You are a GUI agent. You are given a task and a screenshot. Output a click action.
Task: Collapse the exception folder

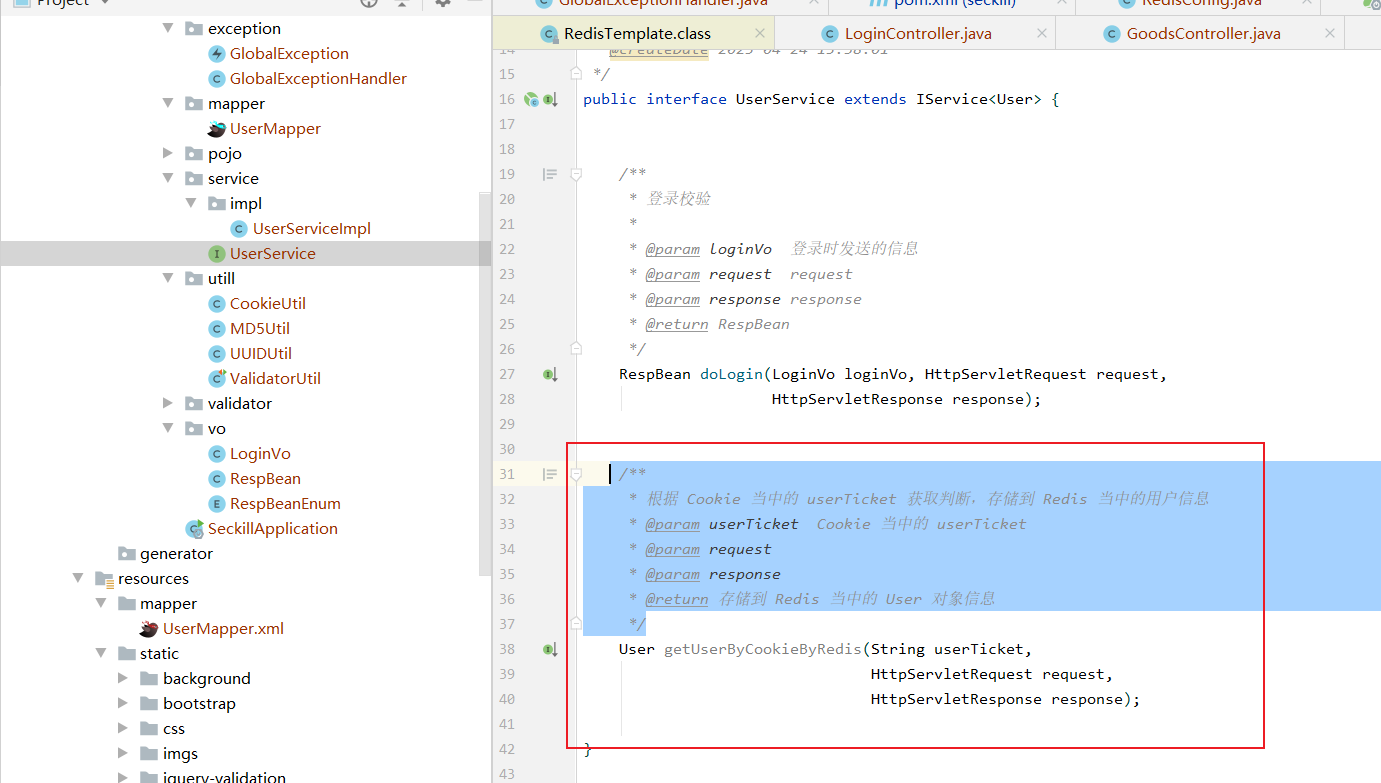[x=168, y=28]
